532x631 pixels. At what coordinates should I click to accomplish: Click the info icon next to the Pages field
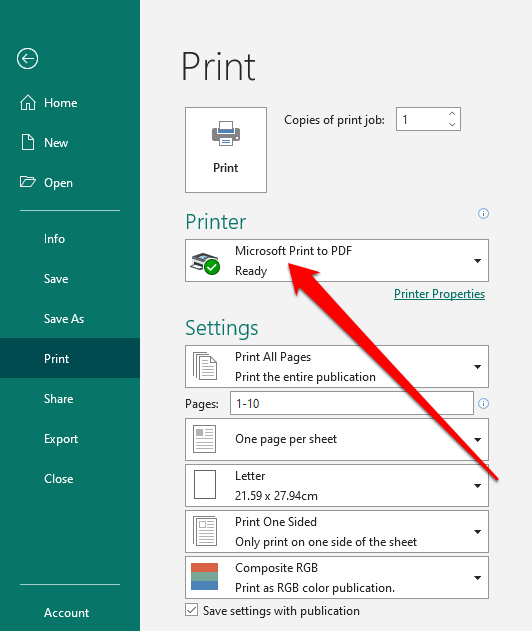pyautogui.click(x=483, y=403)
